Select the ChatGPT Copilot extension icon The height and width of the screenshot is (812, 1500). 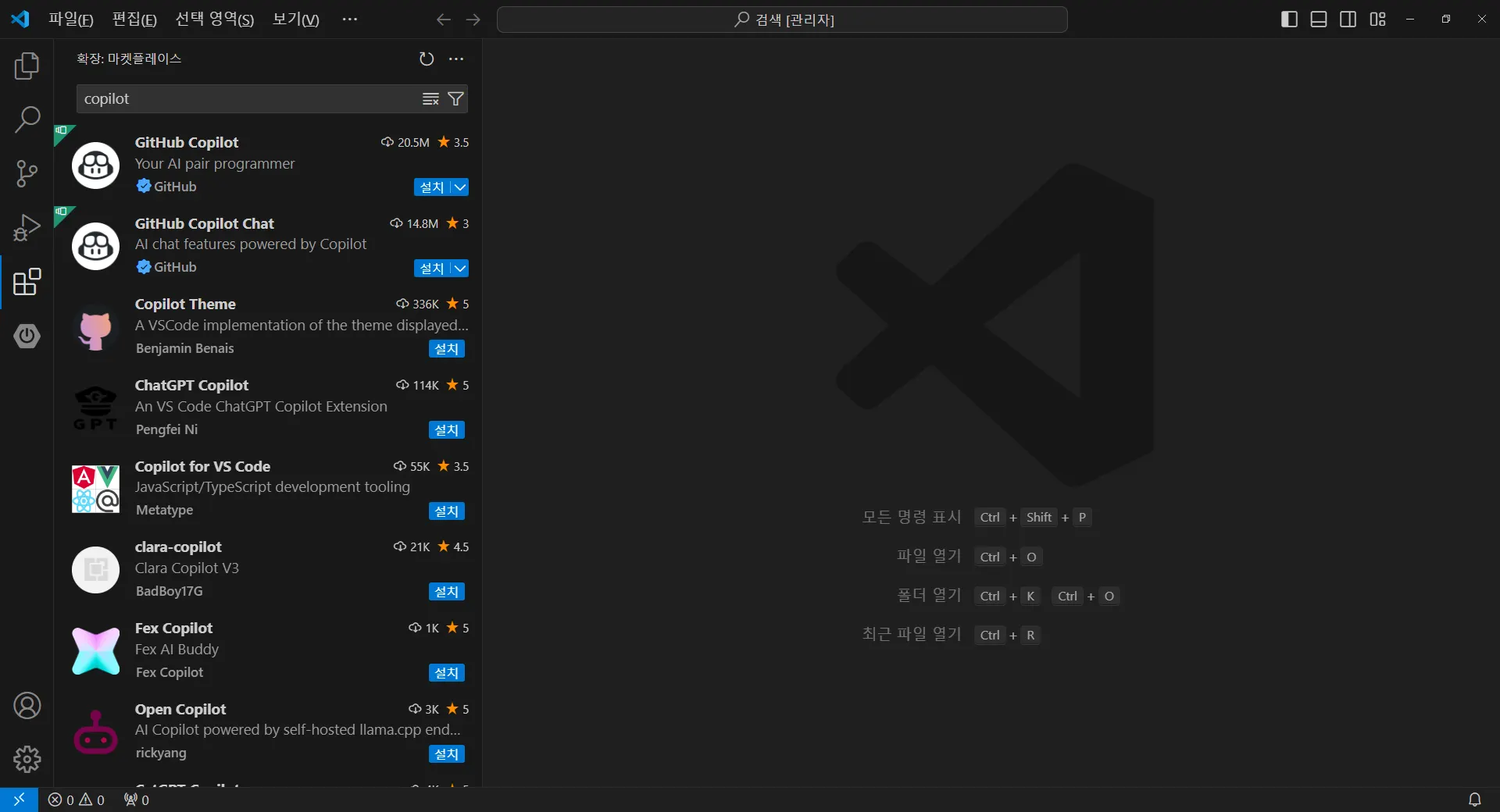point(96,408)
